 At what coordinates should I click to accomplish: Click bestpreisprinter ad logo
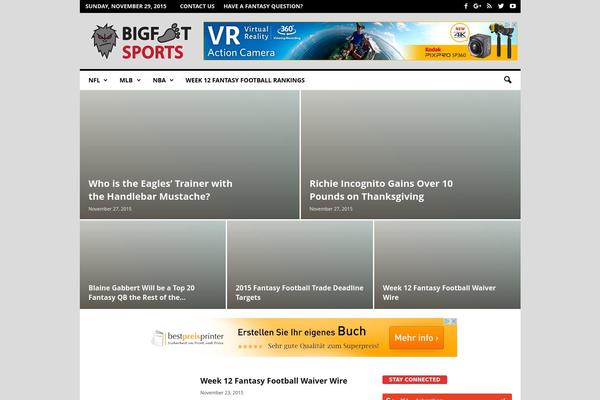pyautogui.click(x=188, y=338)
